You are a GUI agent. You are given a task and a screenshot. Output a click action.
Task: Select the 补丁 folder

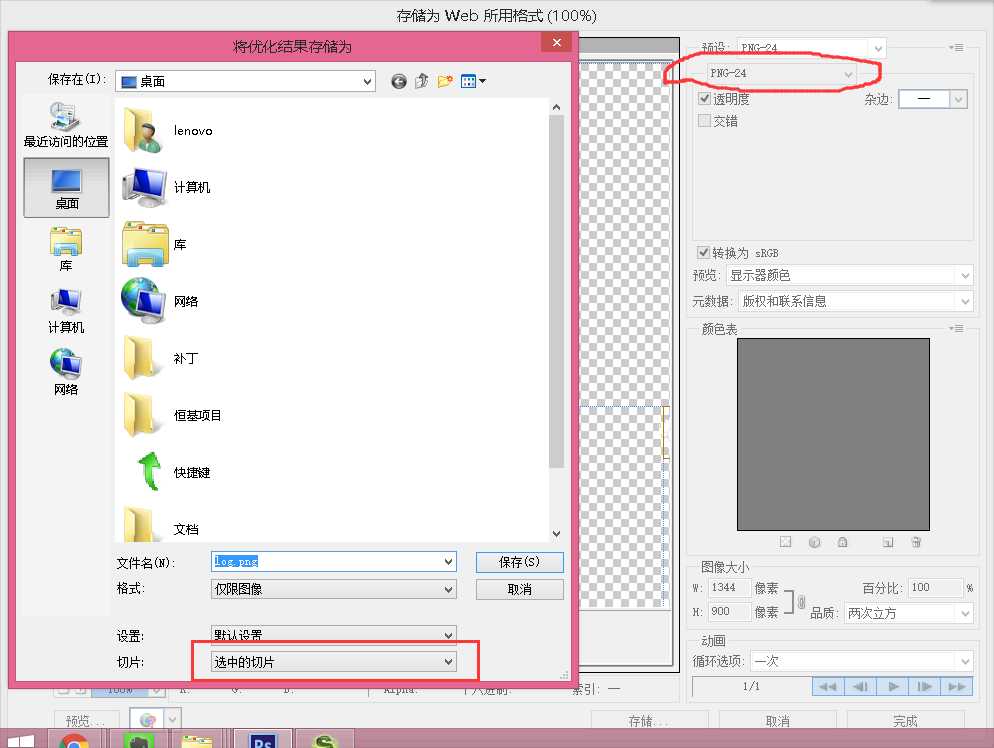pos(161,358)
